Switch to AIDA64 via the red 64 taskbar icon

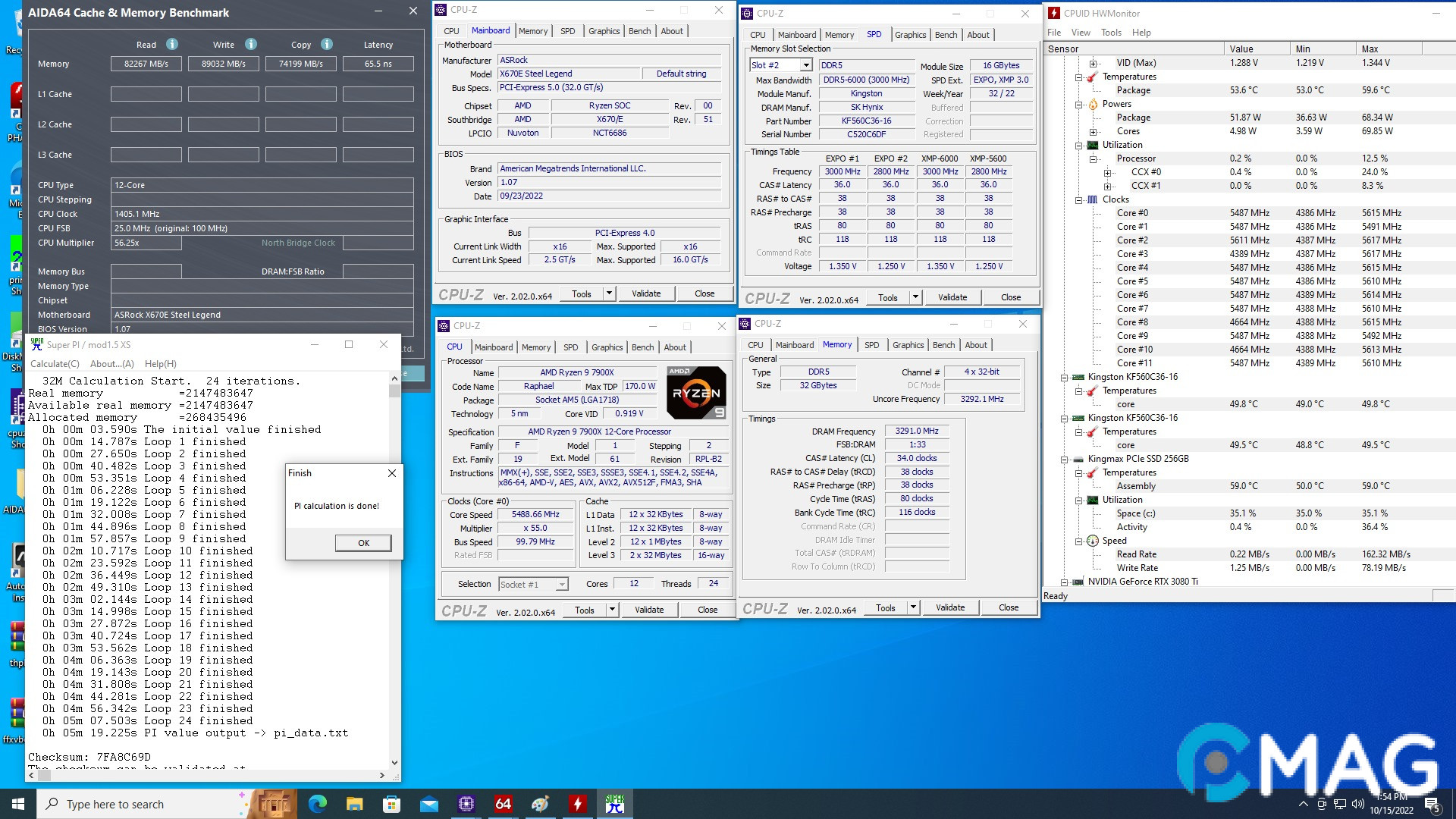point(503,804)
